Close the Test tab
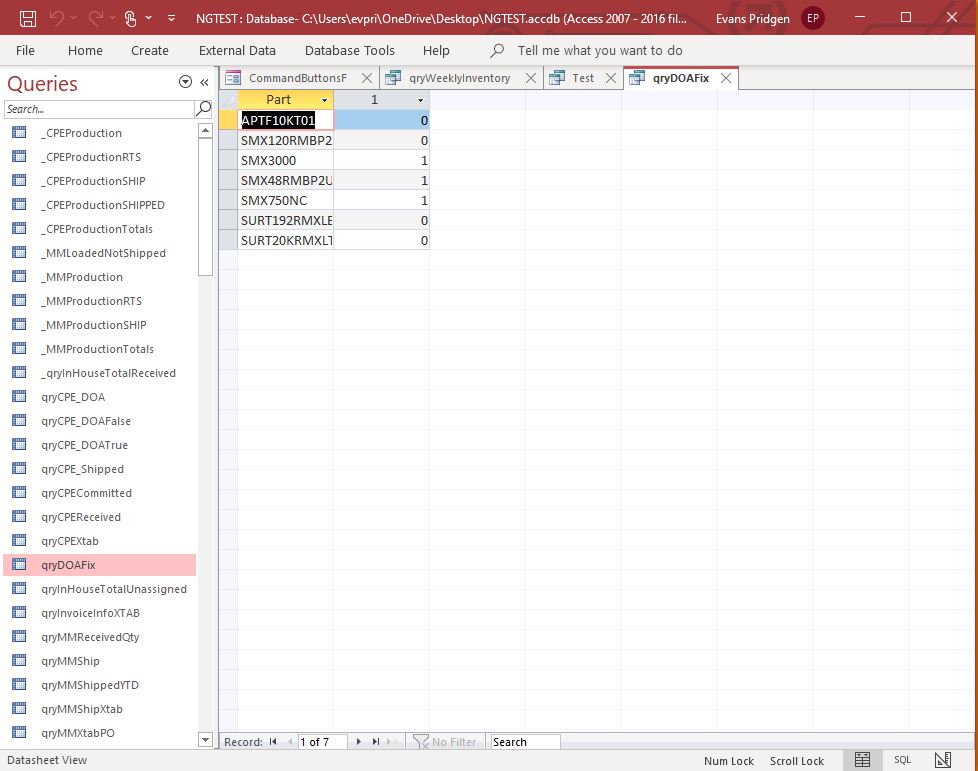Image resolution: width=978 pixels, height=771 pixels. 611,78
